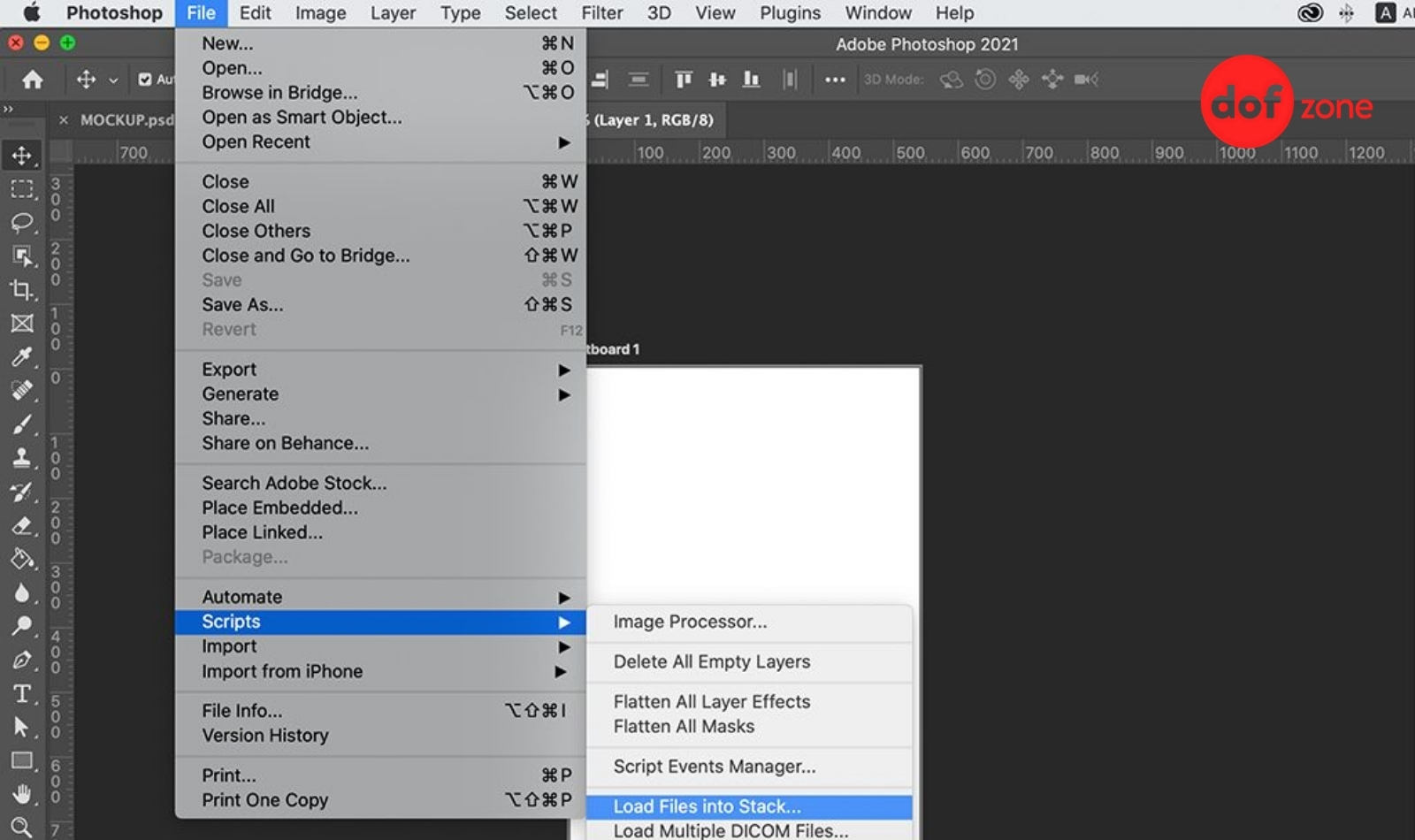The width and height of the screenshot is (1415, 840).
Task: Click the Align top edges icon
Action: click(x=684, y=80)
